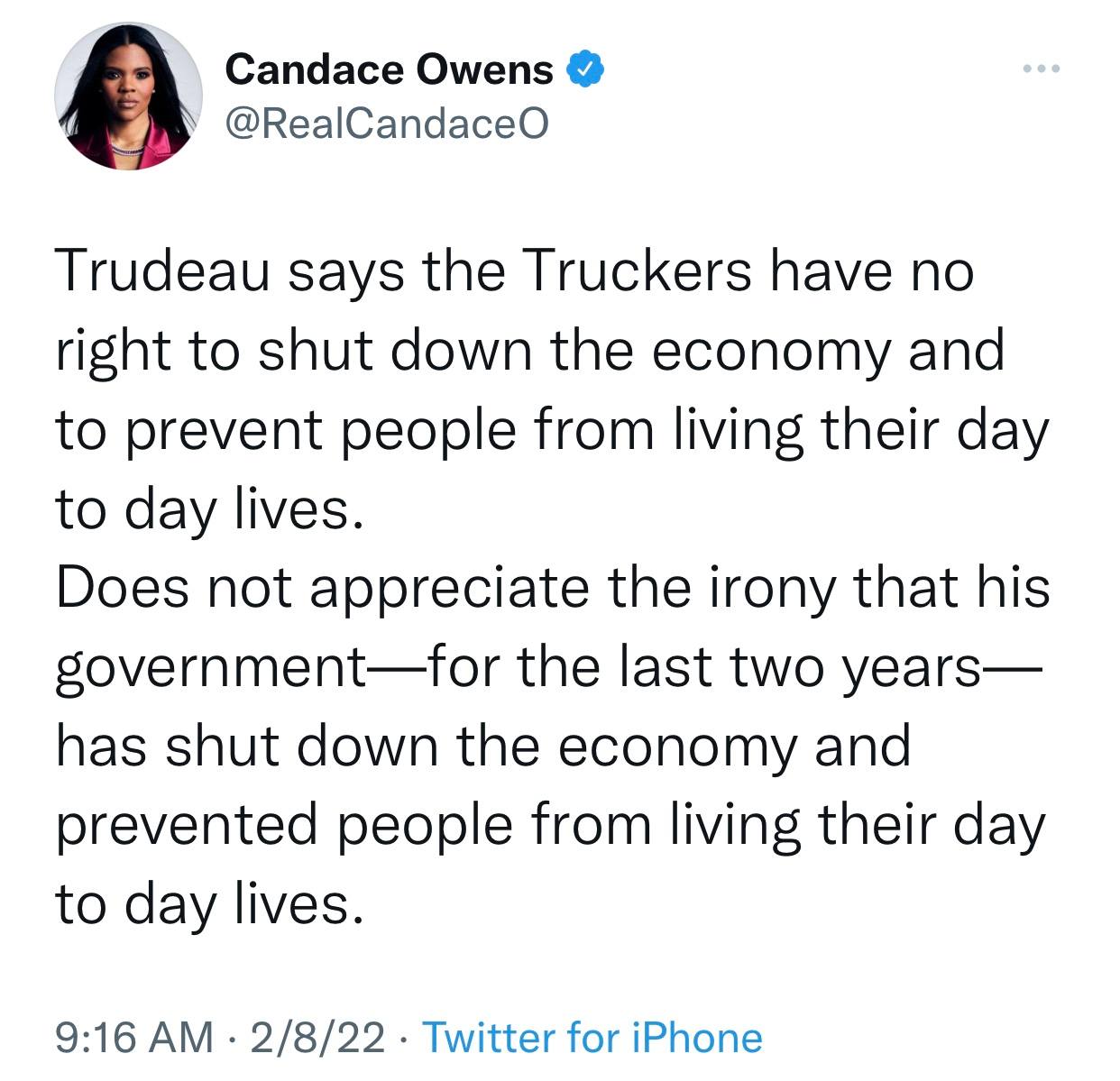Open the three-dot more options menu
The width and height of the screenshot is (1120, 1081).
pyautogui.click(x=1042, y=69)
